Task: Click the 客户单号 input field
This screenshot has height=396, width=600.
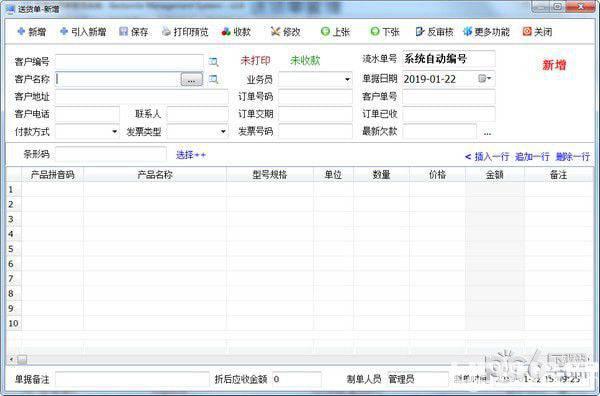Action: click(449, 97)
